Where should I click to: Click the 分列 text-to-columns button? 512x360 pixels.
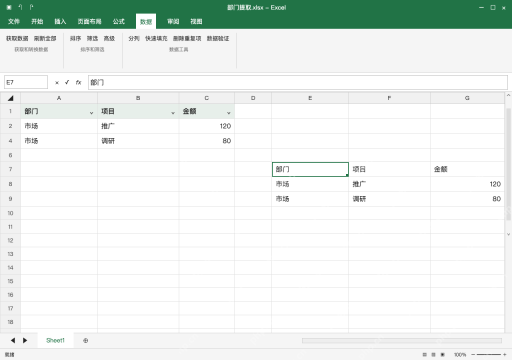click(x=134, y=39)
